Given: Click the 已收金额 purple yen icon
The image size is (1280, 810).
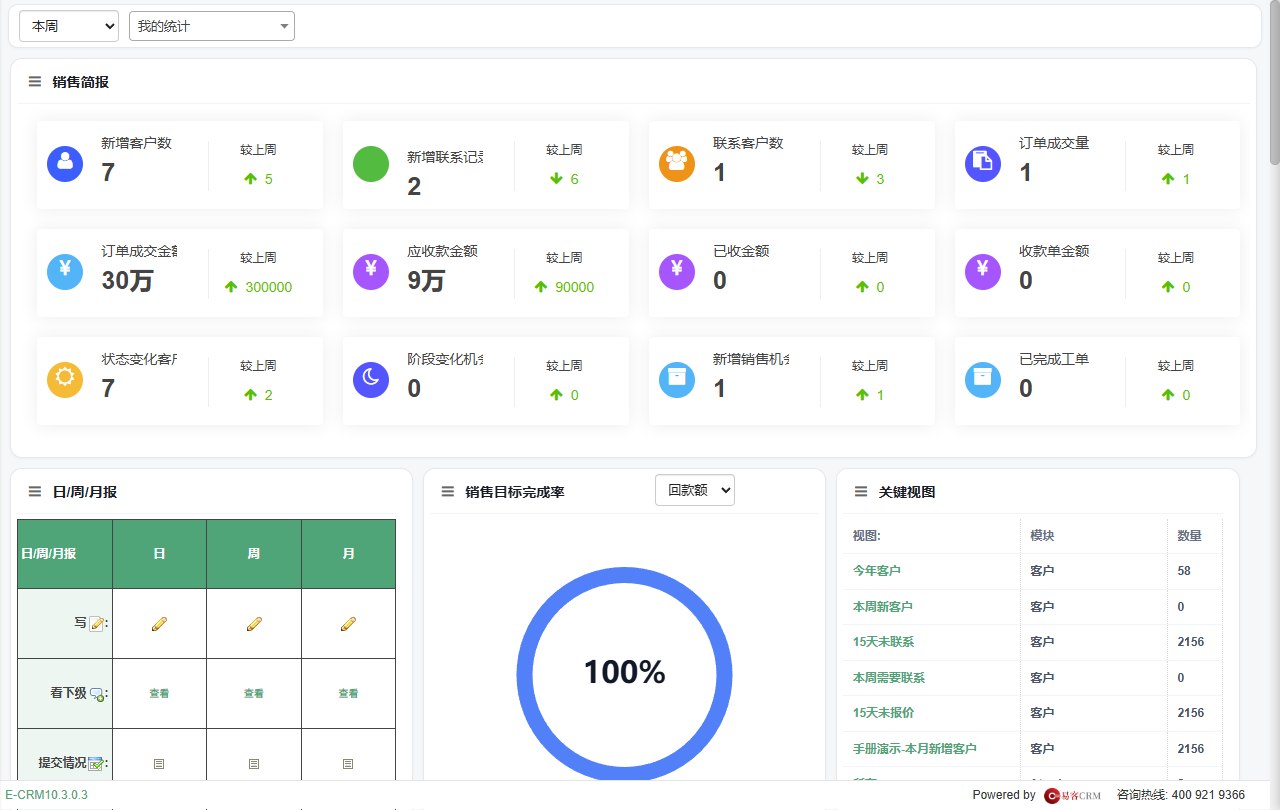Looking at the screenshot, I should (x=677, y=271).
